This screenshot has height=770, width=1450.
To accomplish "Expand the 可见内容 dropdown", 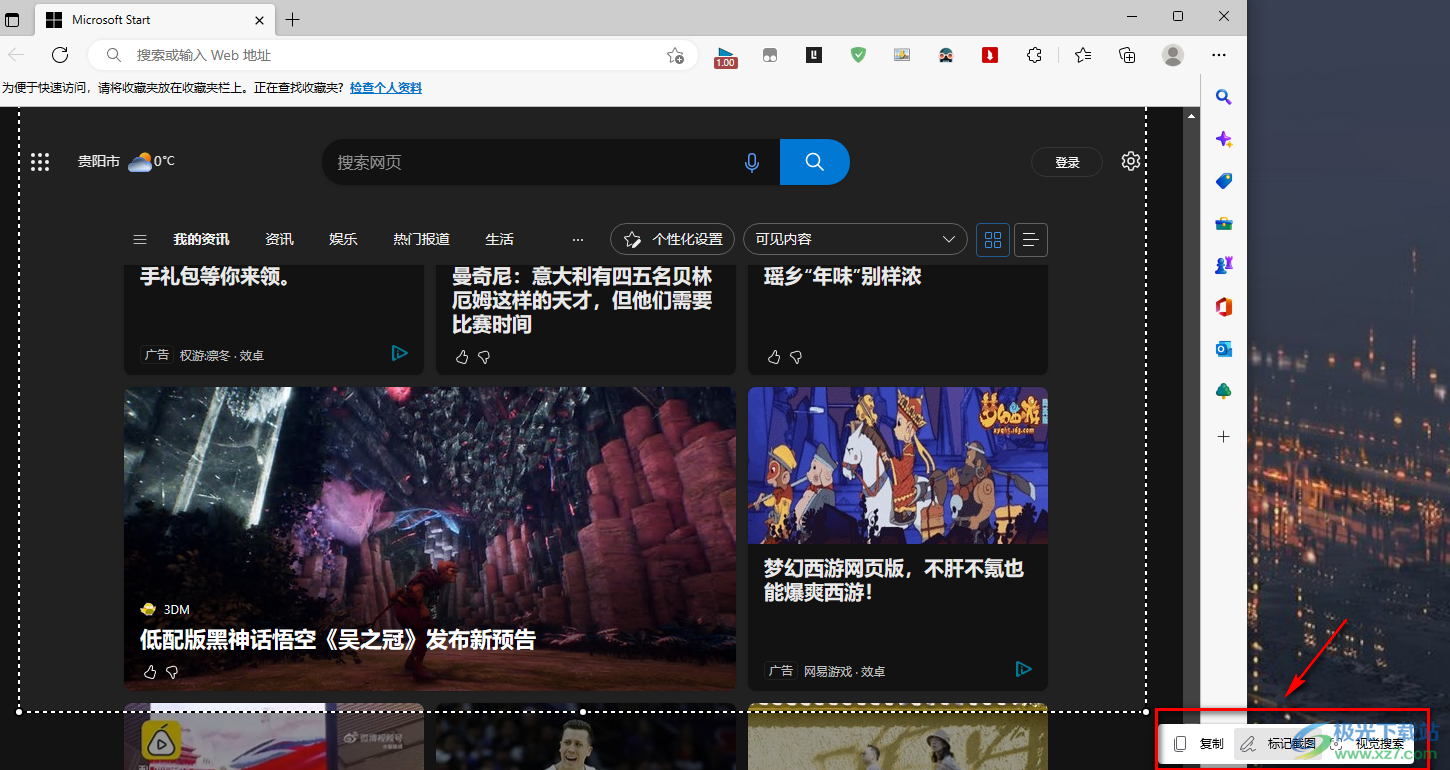I will [855, 239].
